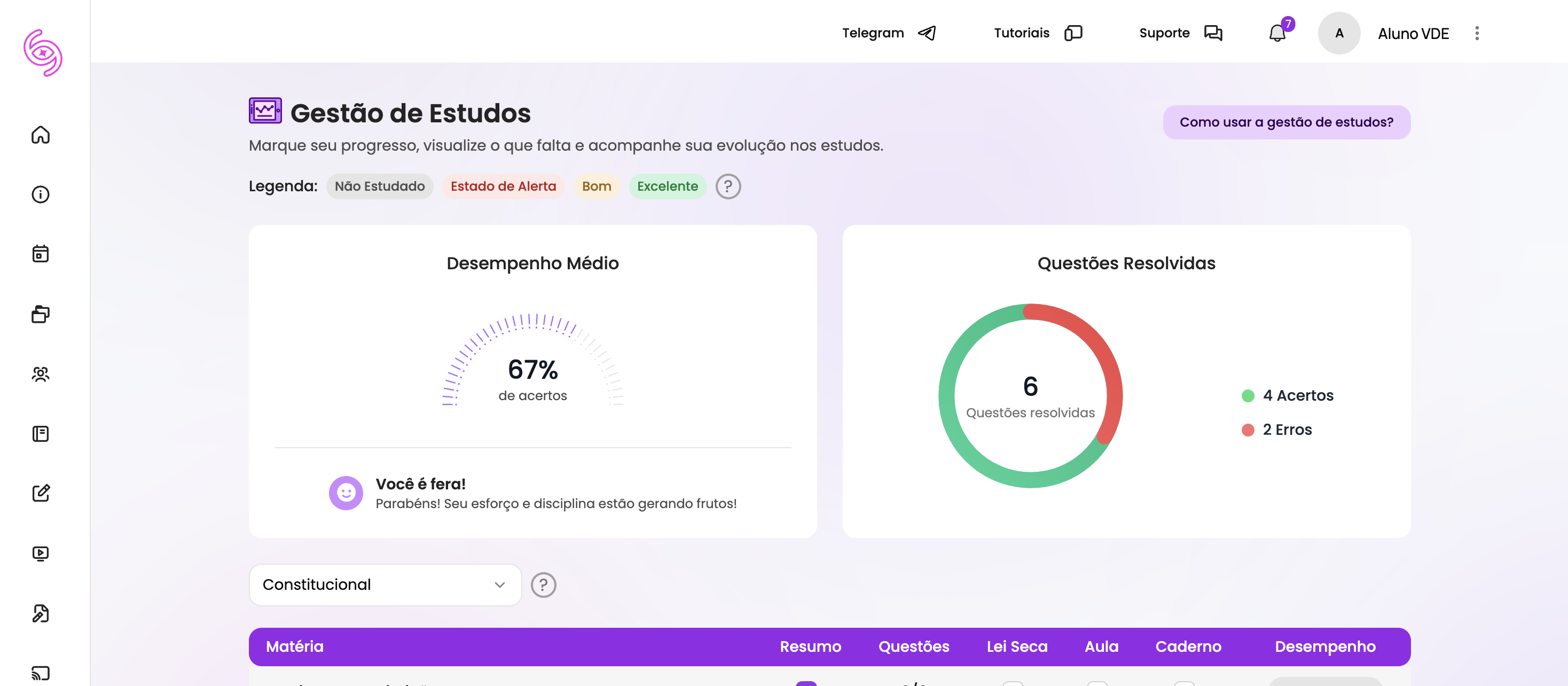Image resolution: width=1568 pixels, height=686 pixels.
Task: Click the community/users icon in the sidebar
Action: (40, 374)
